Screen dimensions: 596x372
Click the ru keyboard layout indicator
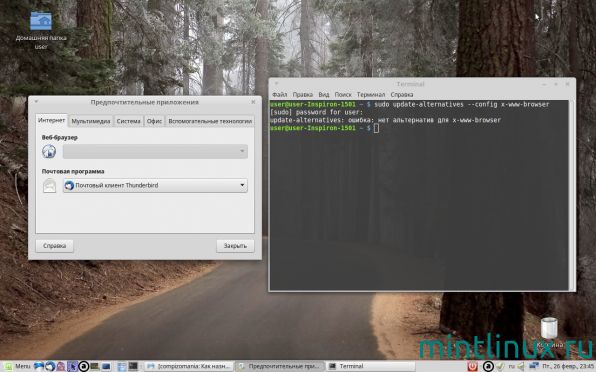[511, 366]
